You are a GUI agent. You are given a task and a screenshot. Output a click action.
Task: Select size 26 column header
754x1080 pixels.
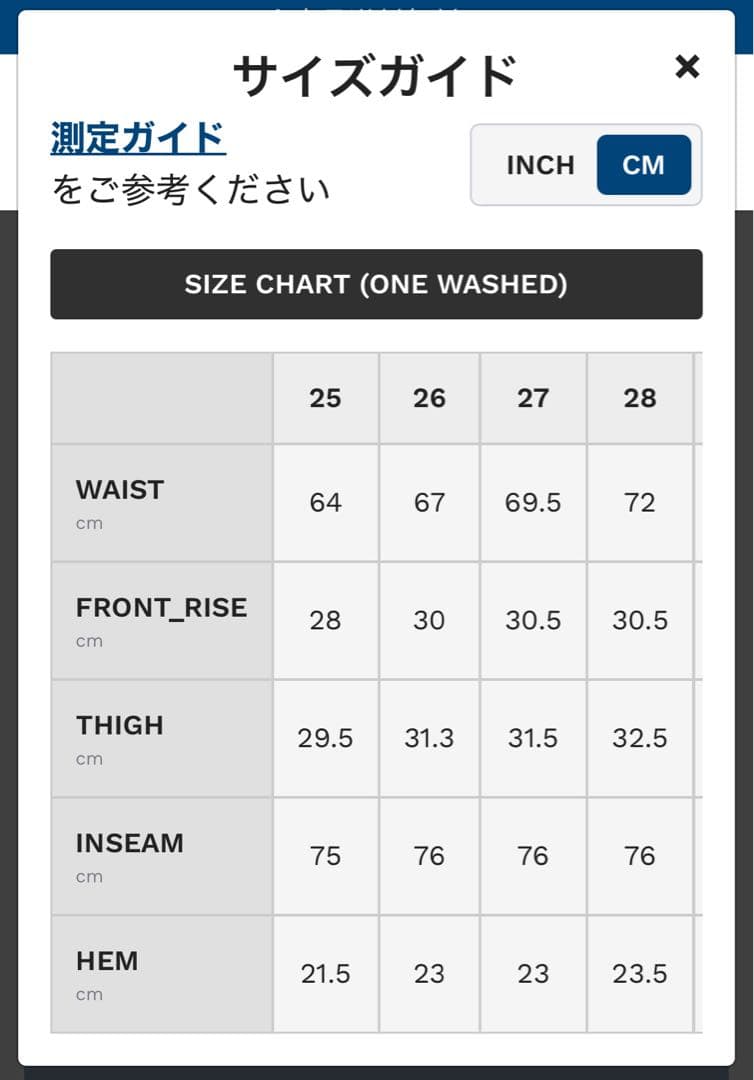click(429, 397)
